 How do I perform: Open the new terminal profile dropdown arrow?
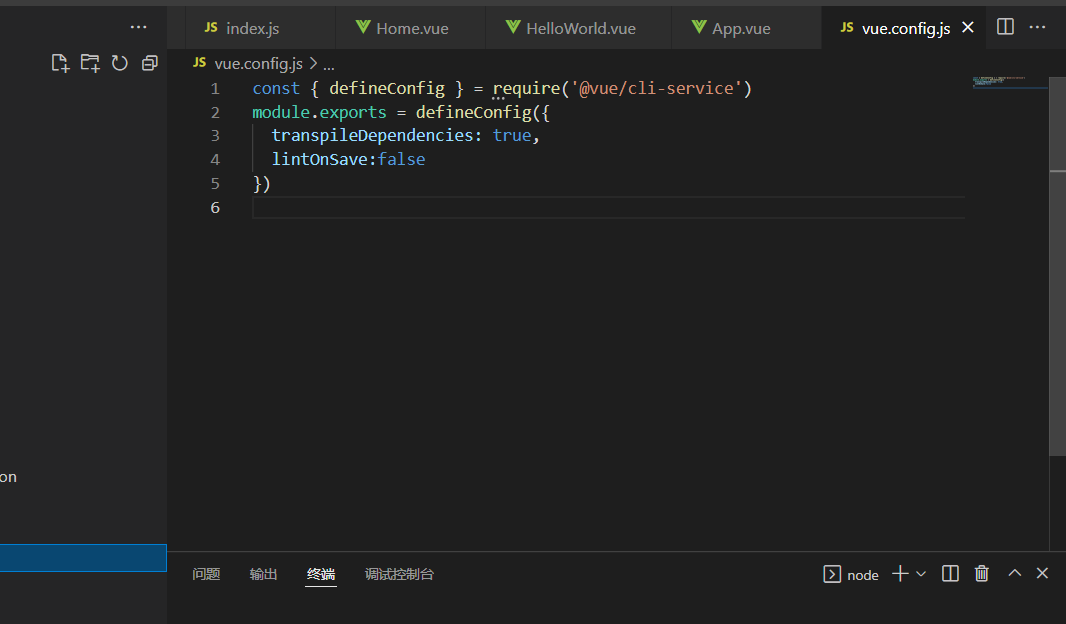(x=921, y=574)
